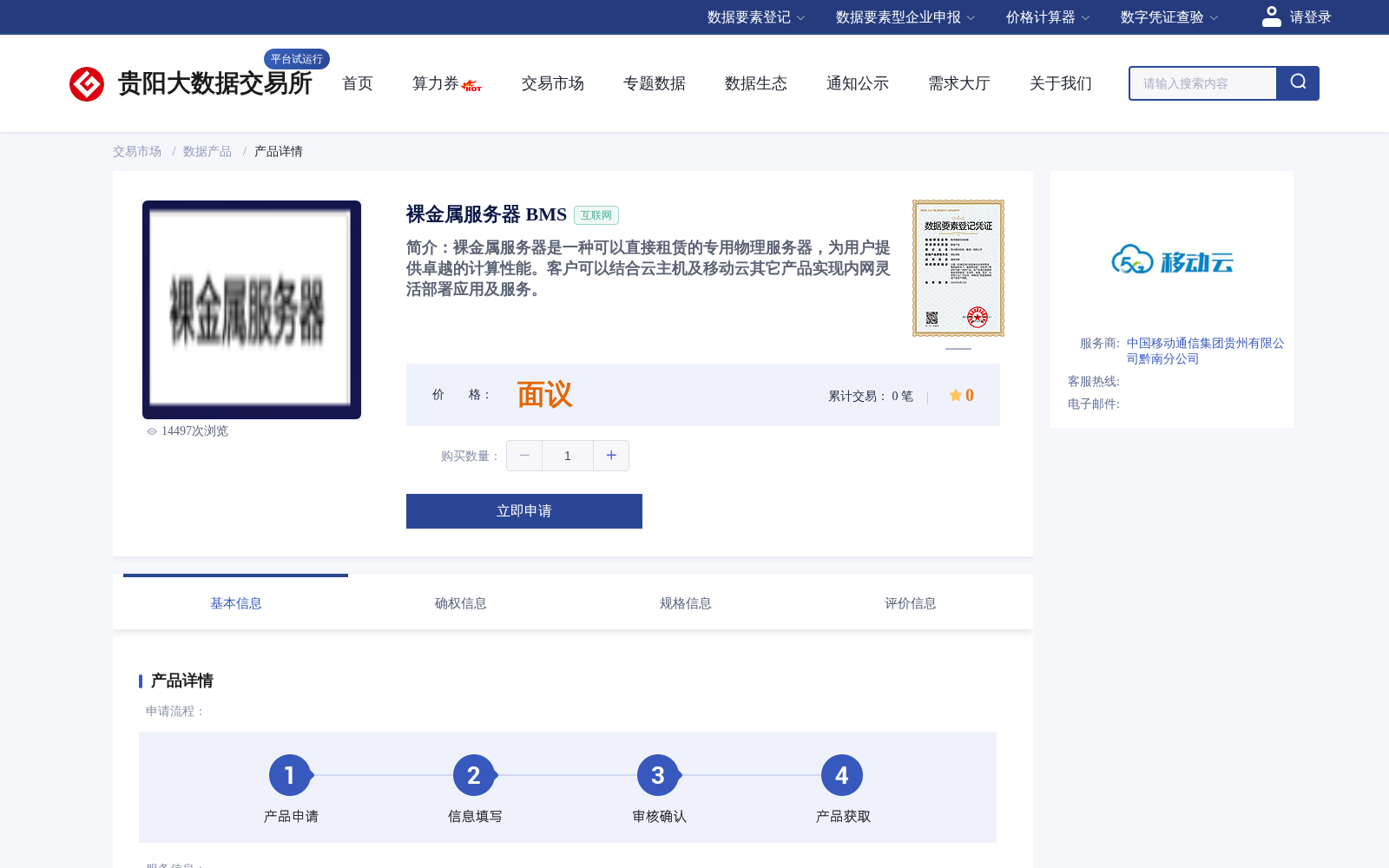The width and height of the screenshot is (1389, 868).
Task: Click the 产品详情 section heading
Action: (182, 681)
